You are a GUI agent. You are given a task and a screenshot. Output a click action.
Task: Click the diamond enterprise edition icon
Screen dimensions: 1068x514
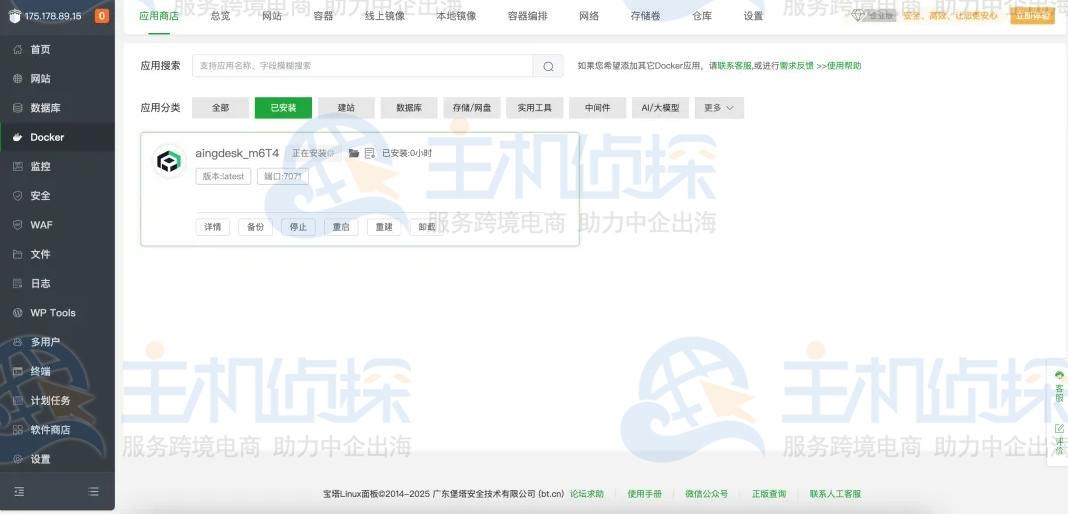(858, 15)
